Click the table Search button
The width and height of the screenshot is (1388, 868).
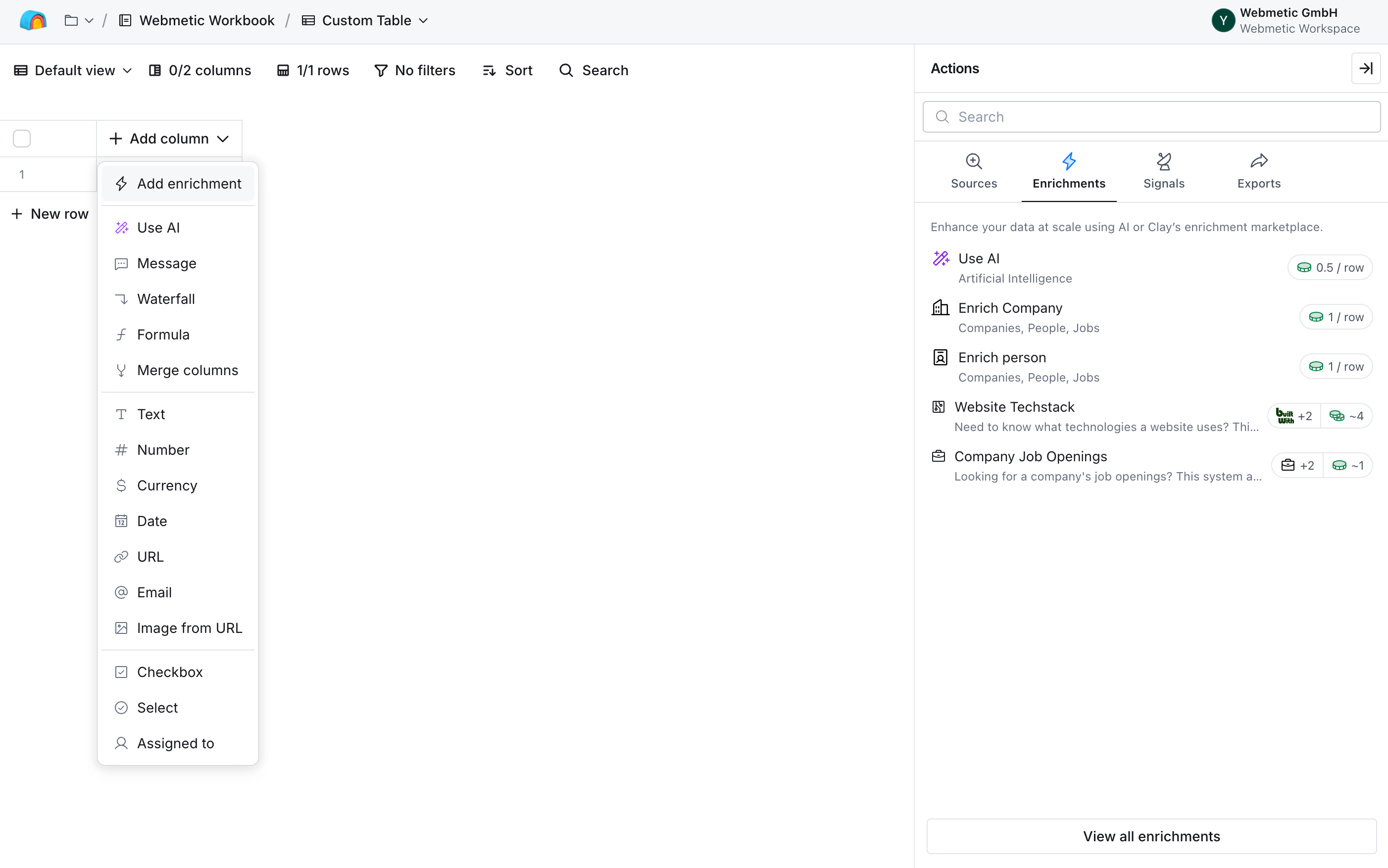(594, 70)
